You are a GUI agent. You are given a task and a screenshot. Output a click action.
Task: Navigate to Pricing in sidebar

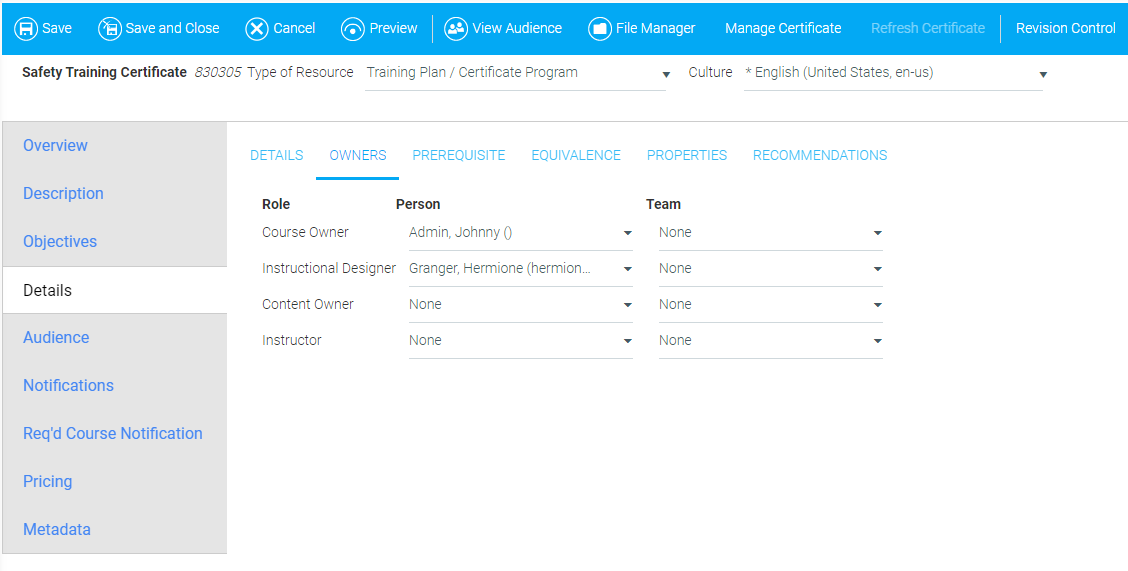48,482
